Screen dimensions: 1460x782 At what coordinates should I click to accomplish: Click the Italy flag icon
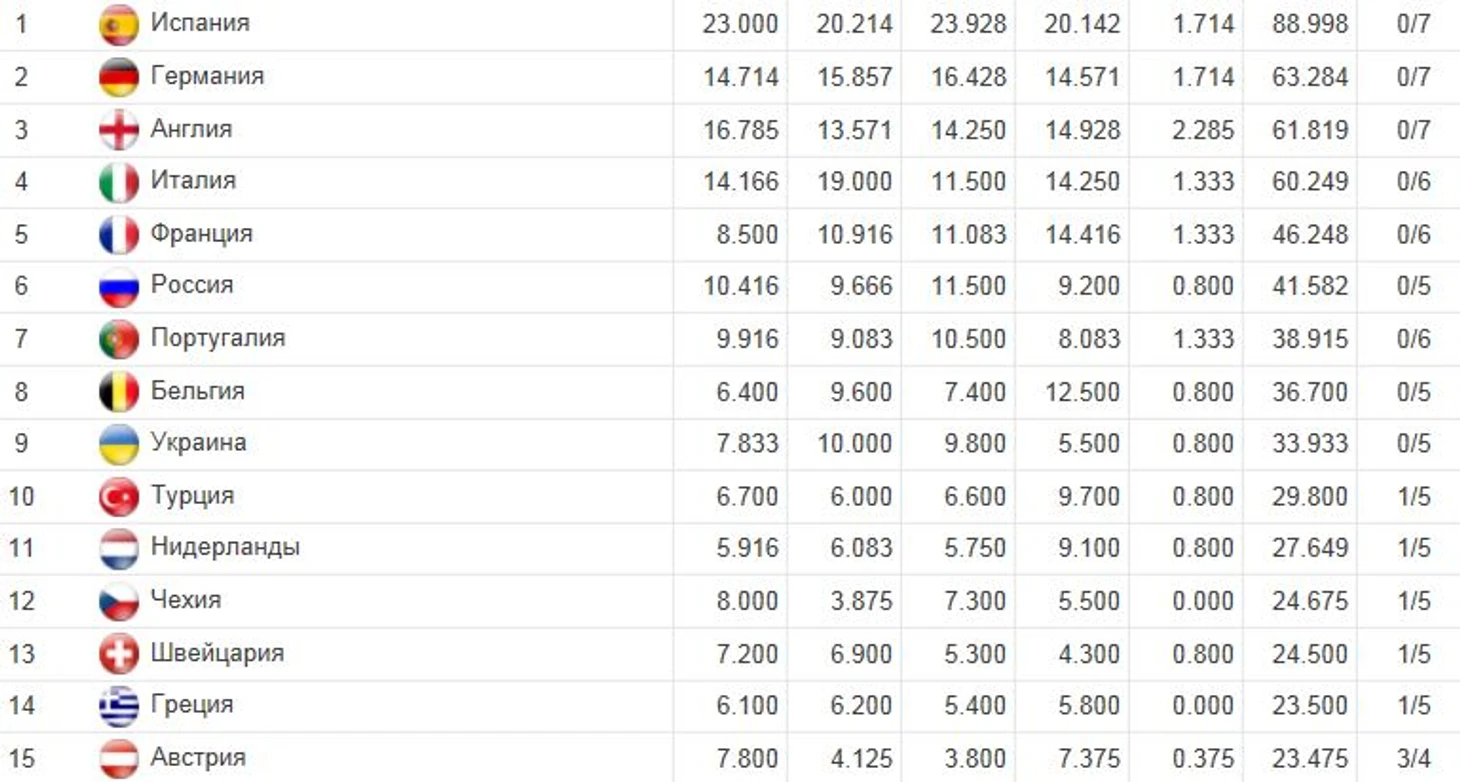click(x=119, y=182)
